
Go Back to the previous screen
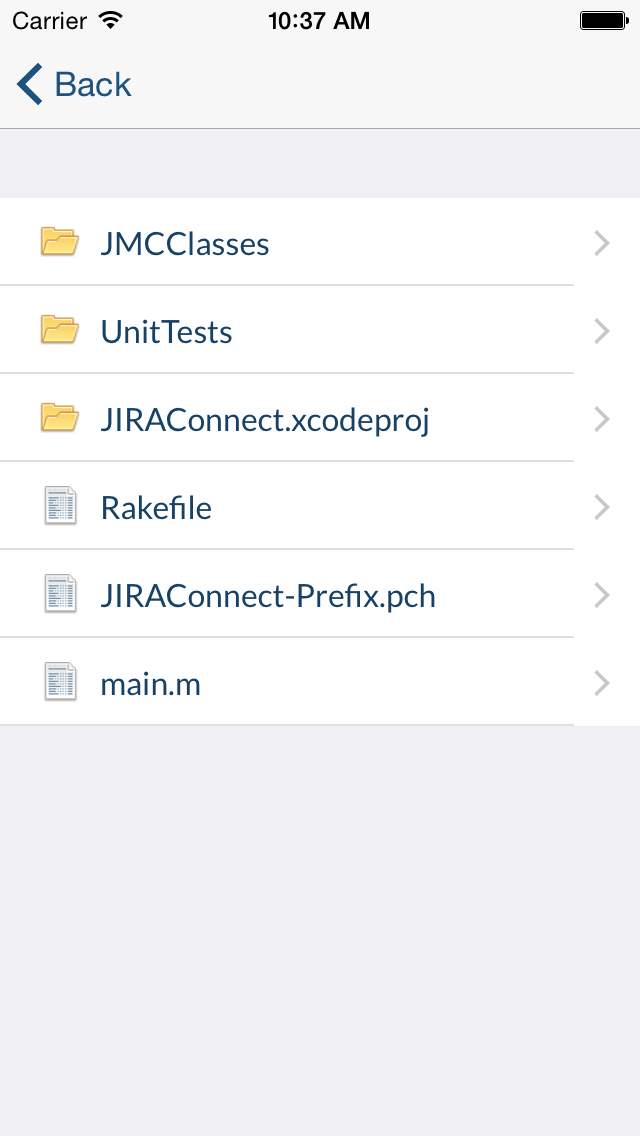[74, 84]
